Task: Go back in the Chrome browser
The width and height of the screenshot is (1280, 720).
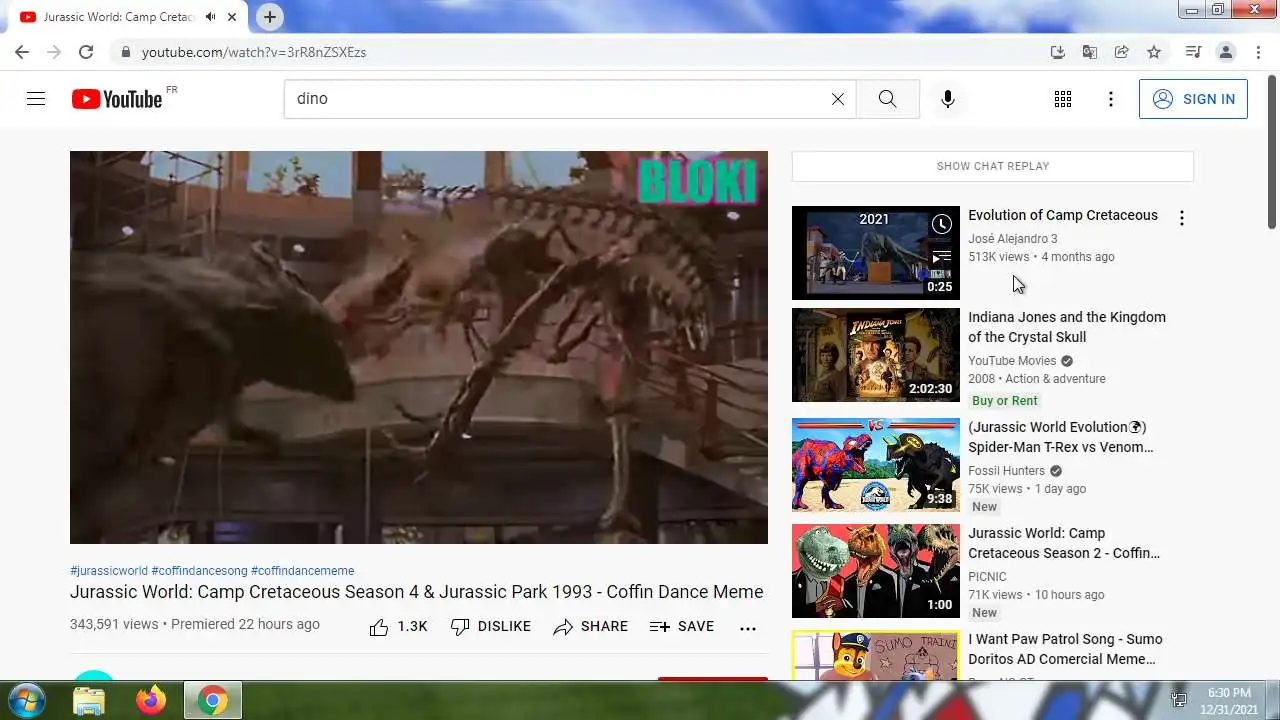Action: coord(22,52)
